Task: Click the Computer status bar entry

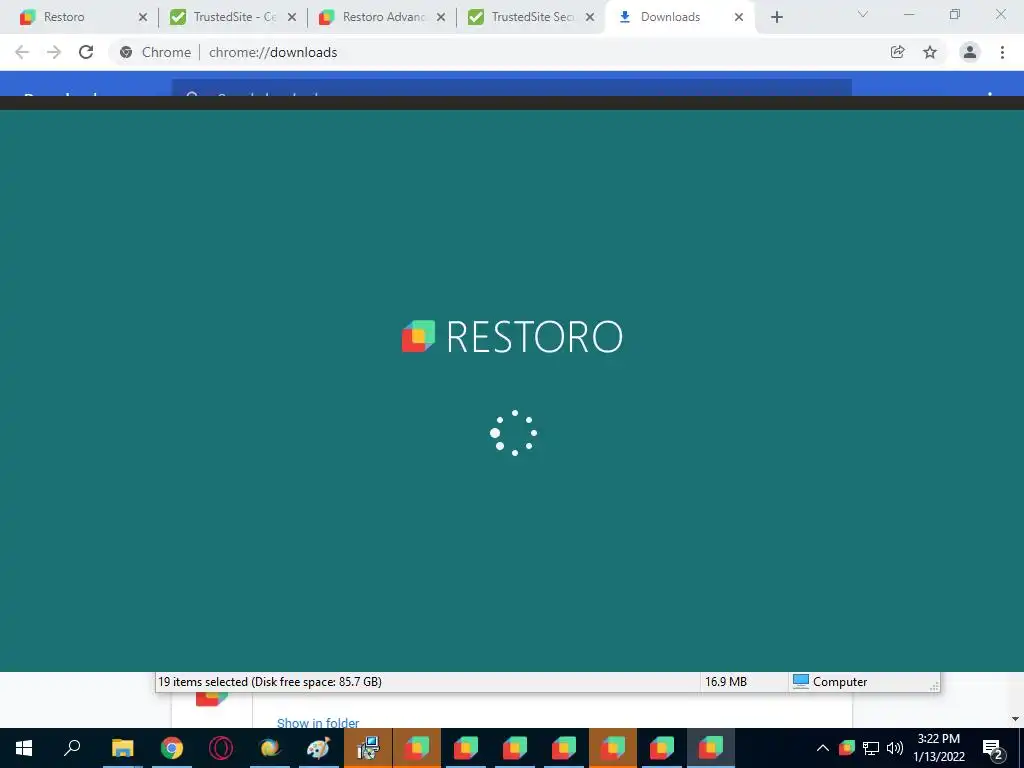Action: 830,682
